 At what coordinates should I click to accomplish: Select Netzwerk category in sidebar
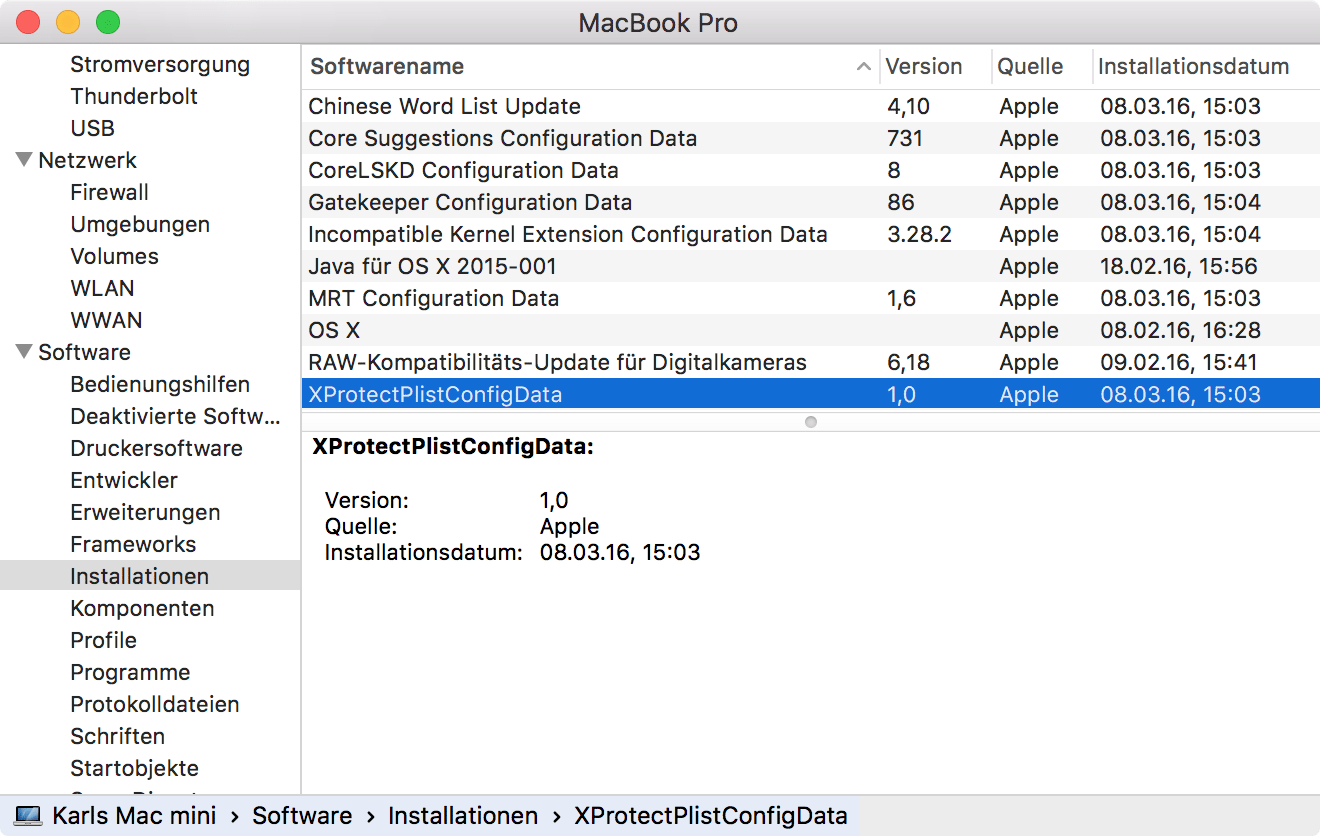[87, 160]
